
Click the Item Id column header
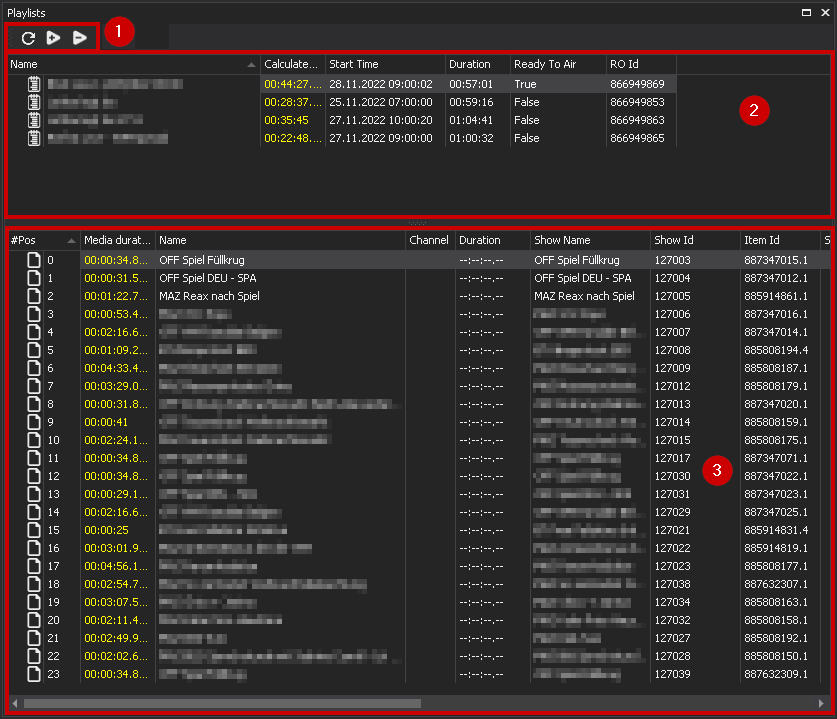tap(778, 240)
